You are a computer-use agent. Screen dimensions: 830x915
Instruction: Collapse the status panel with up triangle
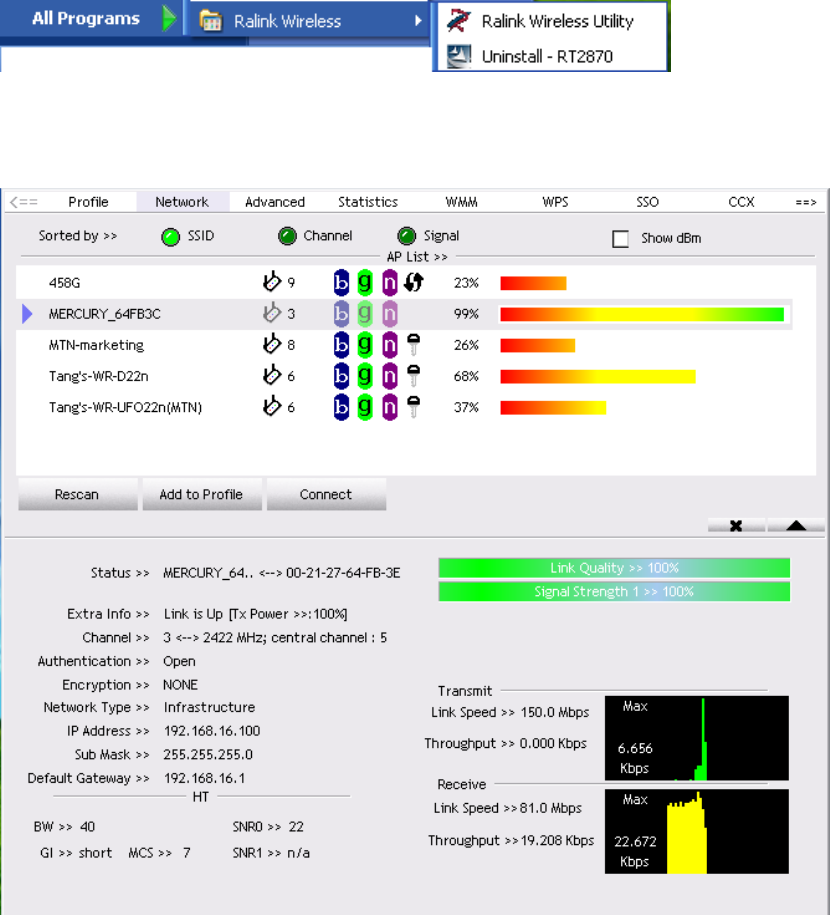(x=796, y=526)
